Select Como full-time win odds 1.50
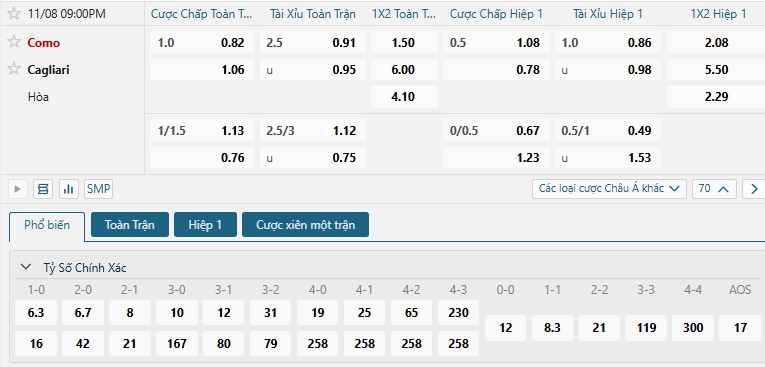Screen dimensions: 765x367 tap(403, 42)
